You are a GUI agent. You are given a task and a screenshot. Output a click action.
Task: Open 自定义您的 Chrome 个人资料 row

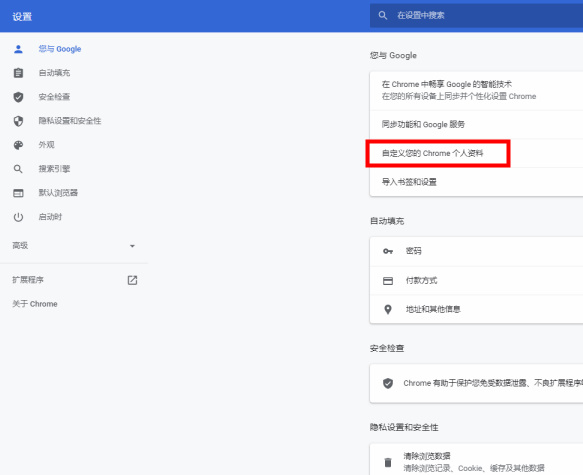(476, 153)
